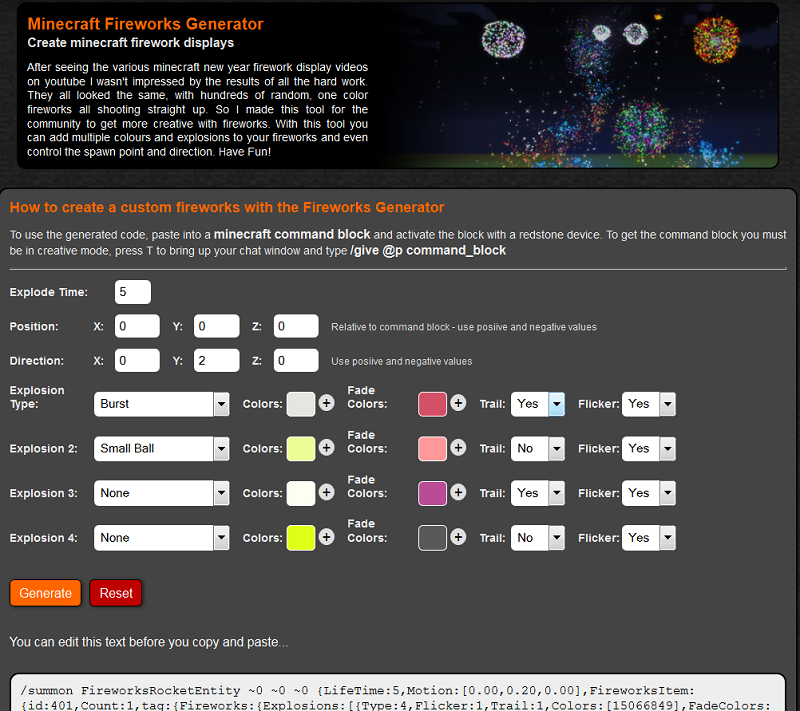Screen dimensions: 800x711
Task: Click 'Relative to command block' hint text
Action: [x=464, y=327]
